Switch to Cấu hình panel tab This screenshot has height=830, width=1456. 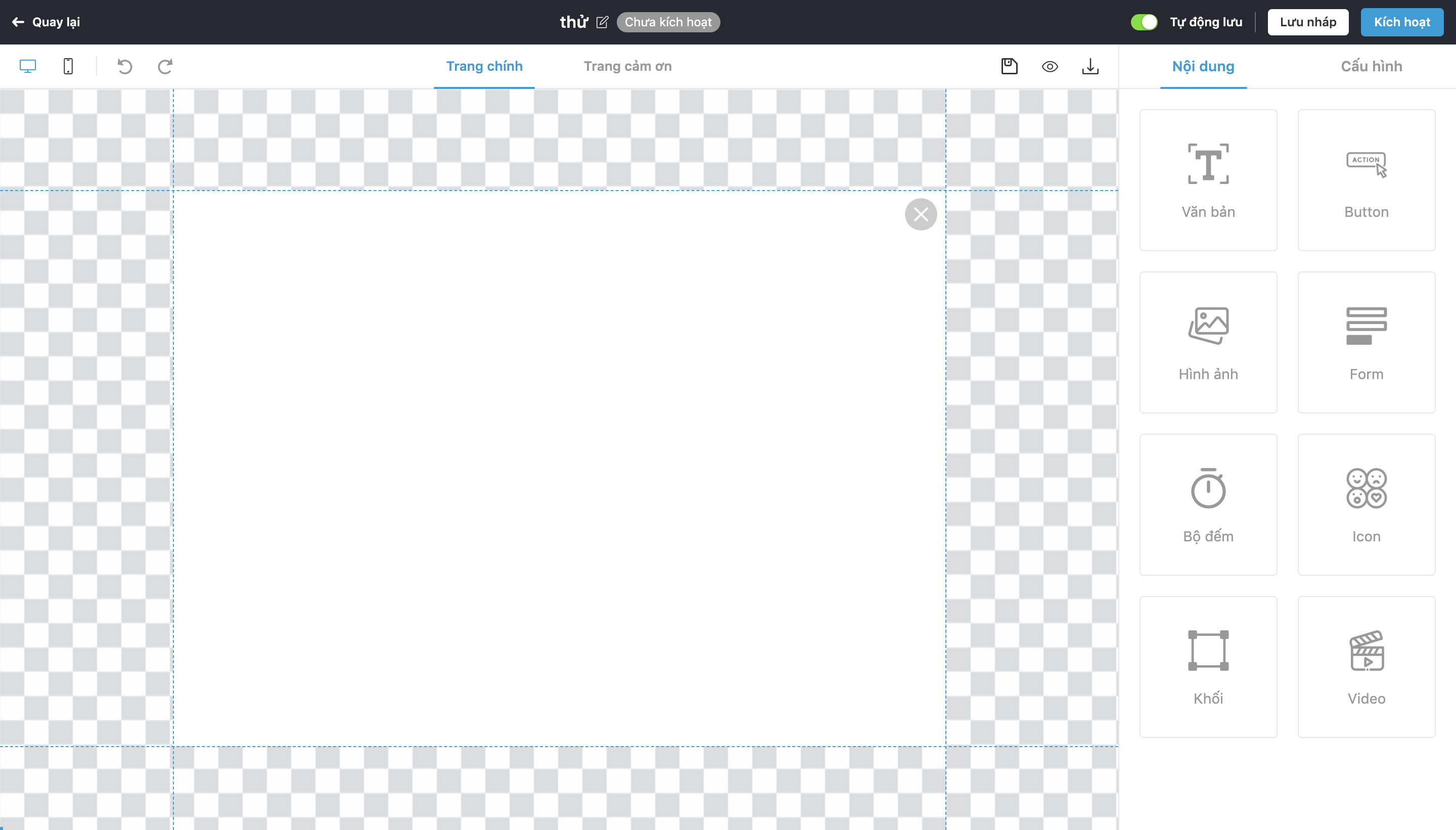pos(1371,66)
